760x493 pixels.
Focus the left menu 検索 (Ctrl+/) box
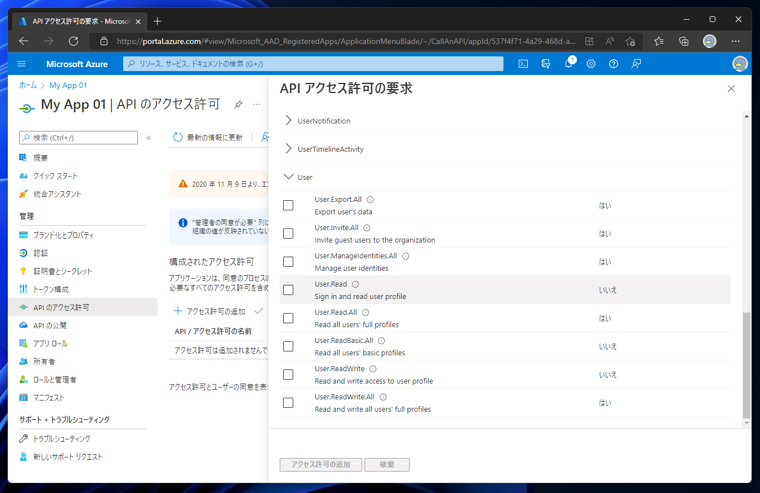(x=79, y=138)
